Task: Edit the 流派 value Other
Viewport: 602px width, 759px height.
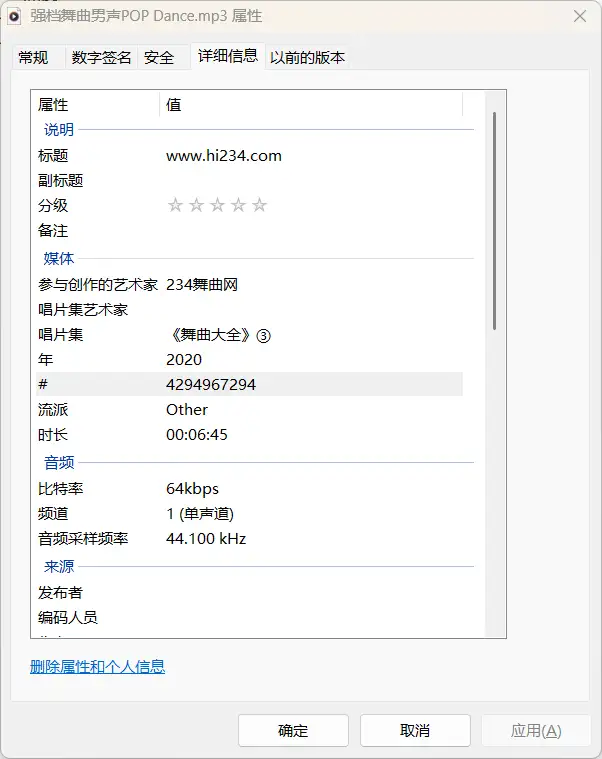Action: click(x=187, y=410)
